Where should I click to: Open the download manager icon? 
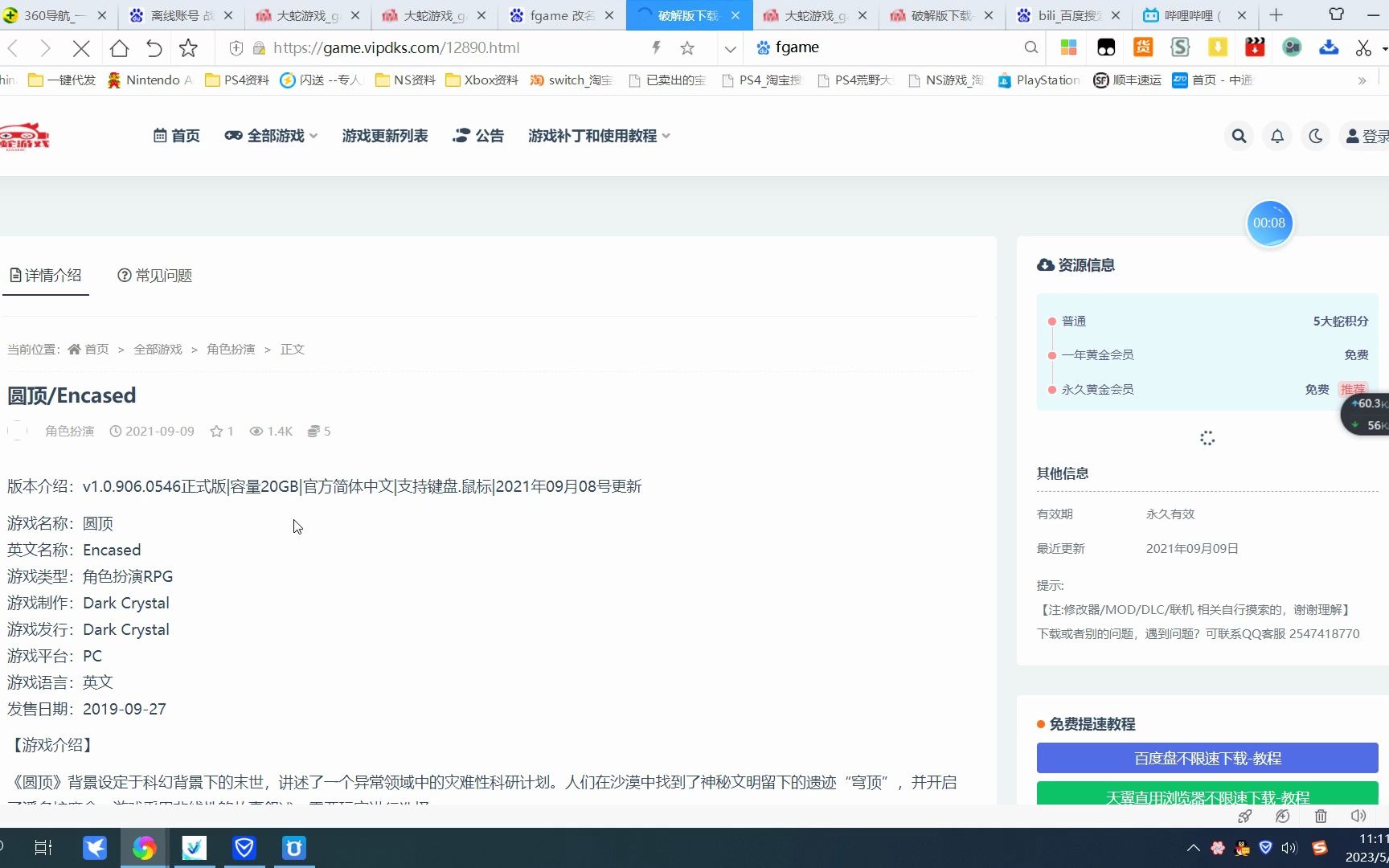tap(1329, 47)
